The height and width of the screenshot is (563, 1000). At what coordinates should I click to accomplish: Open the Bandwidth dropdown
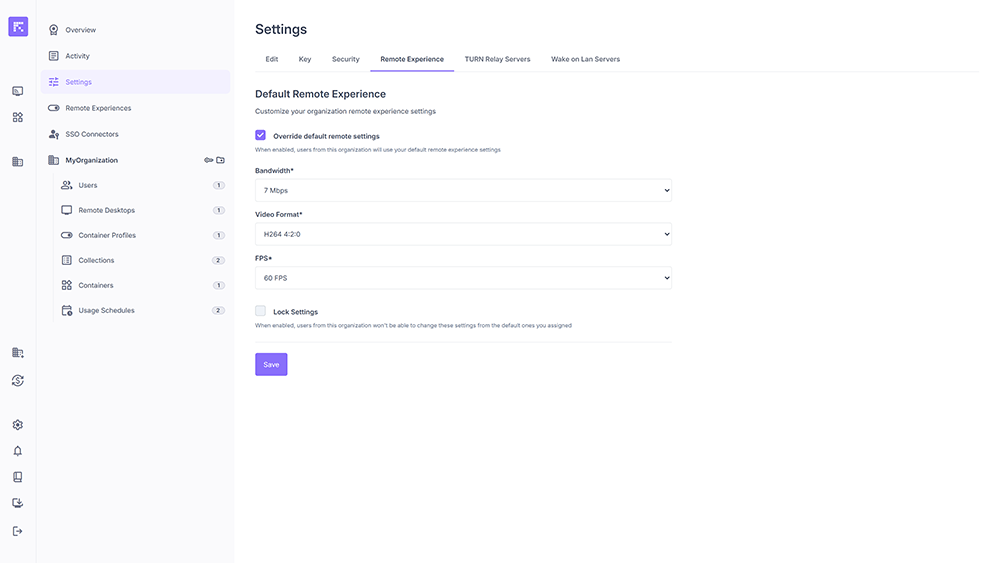point(463,190)
